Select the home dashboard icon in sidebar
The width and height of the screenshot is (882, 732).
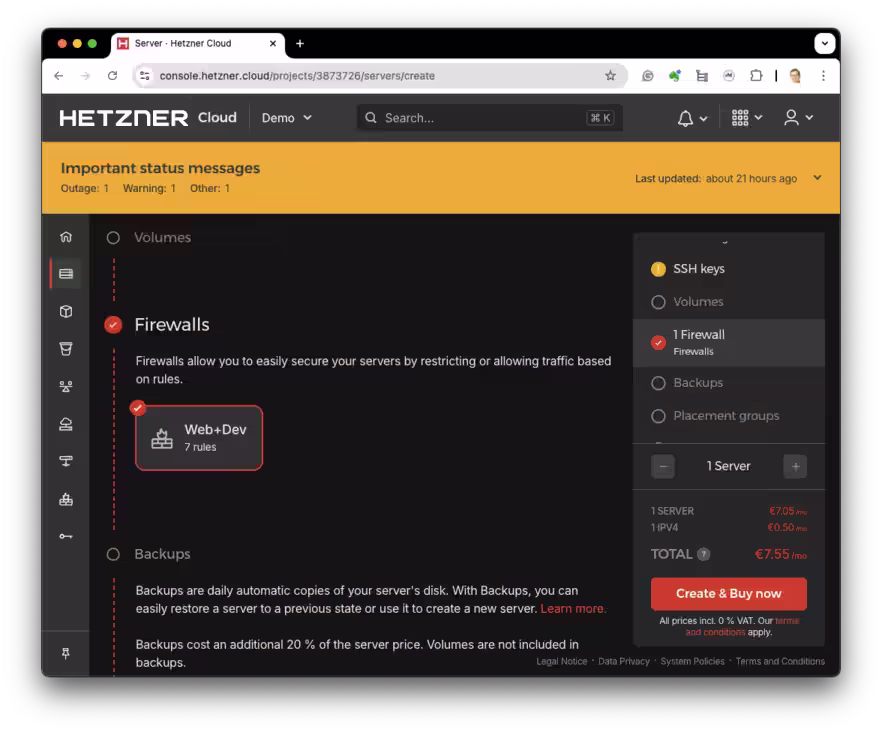65,237
